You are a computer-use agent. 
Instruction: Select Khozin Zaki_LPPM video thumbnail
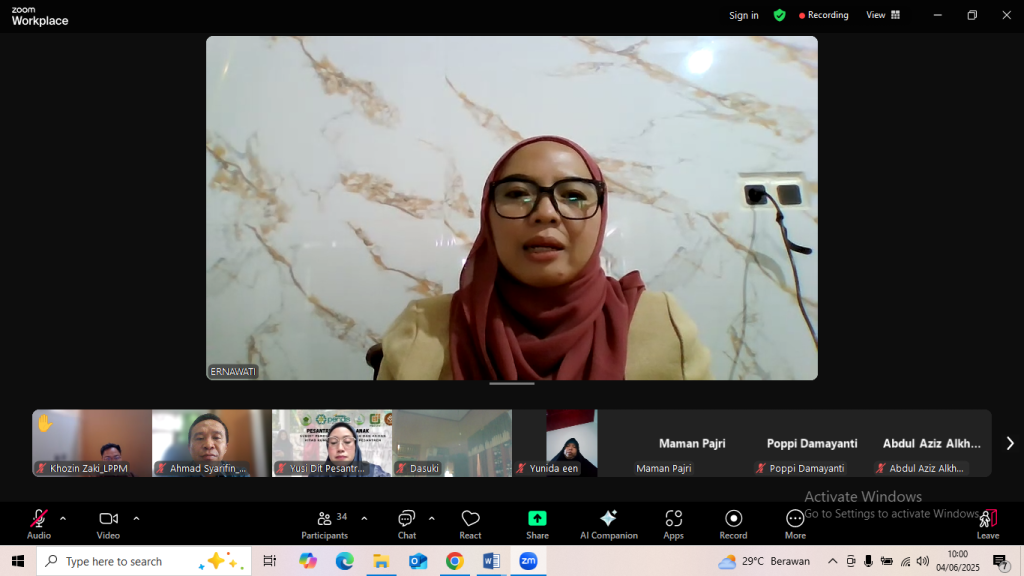click(92, 443)
